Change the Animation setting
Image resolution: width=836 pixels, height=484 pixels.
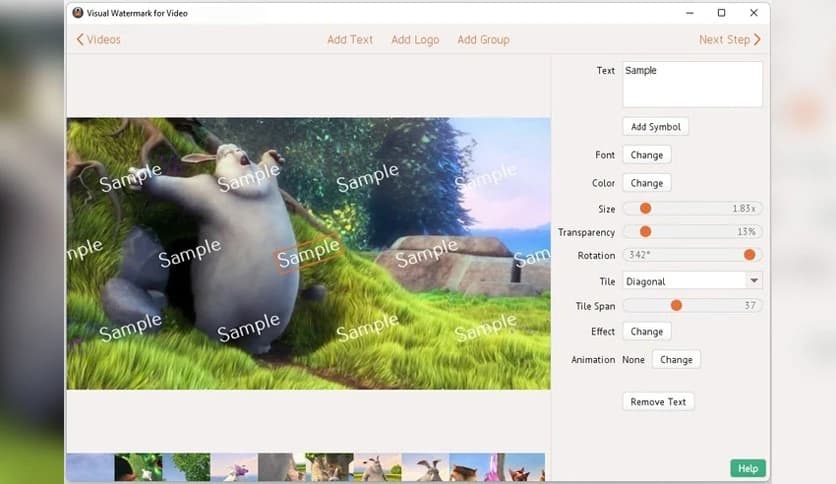click(676, 360)
